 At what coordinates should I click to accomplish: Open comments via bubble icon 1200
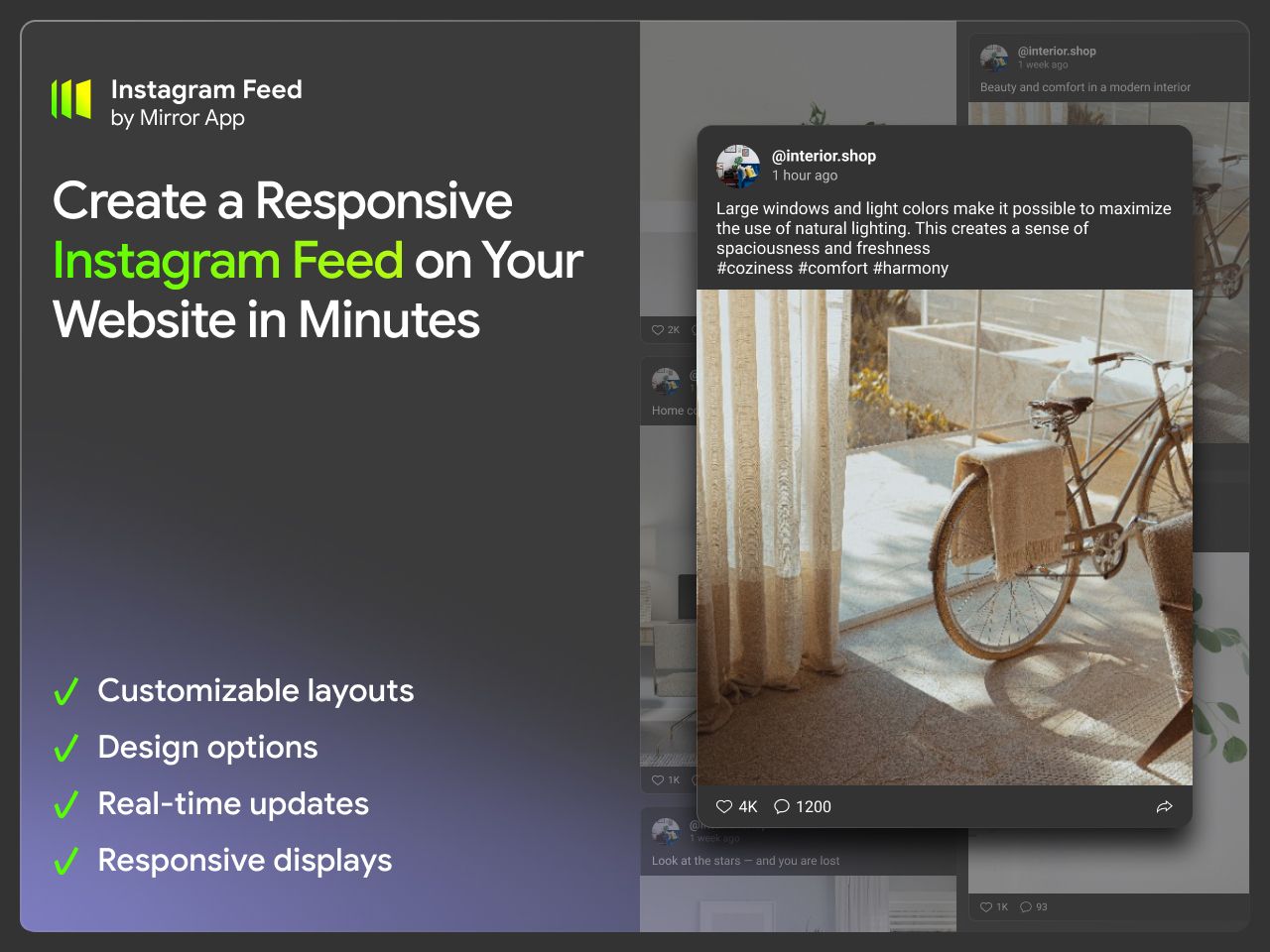[x=782, y=807]
